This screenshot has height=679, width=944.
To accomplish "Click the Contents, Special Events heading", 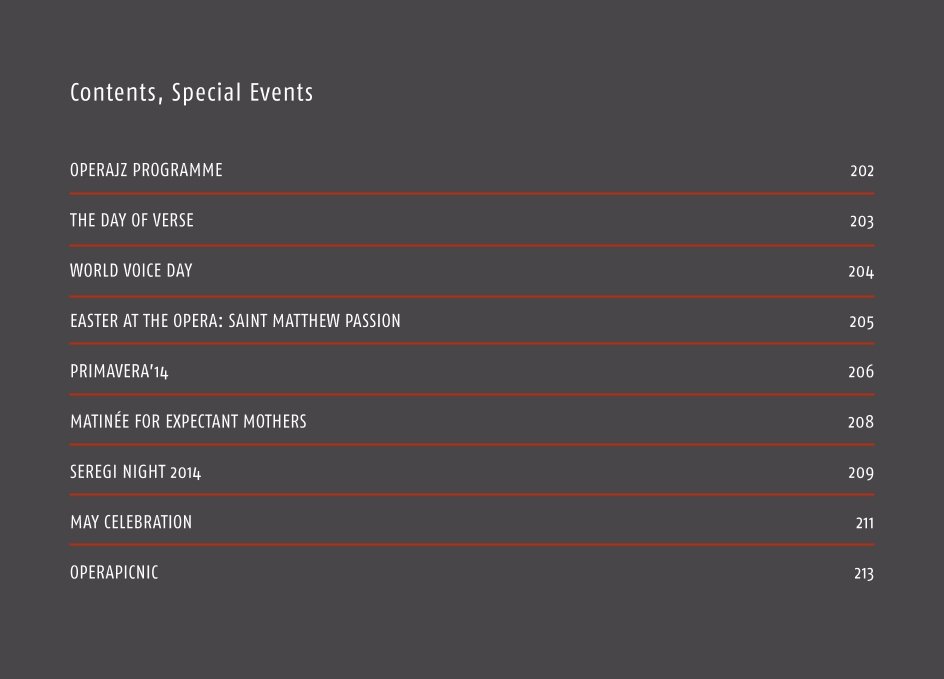I will point(191,93).
